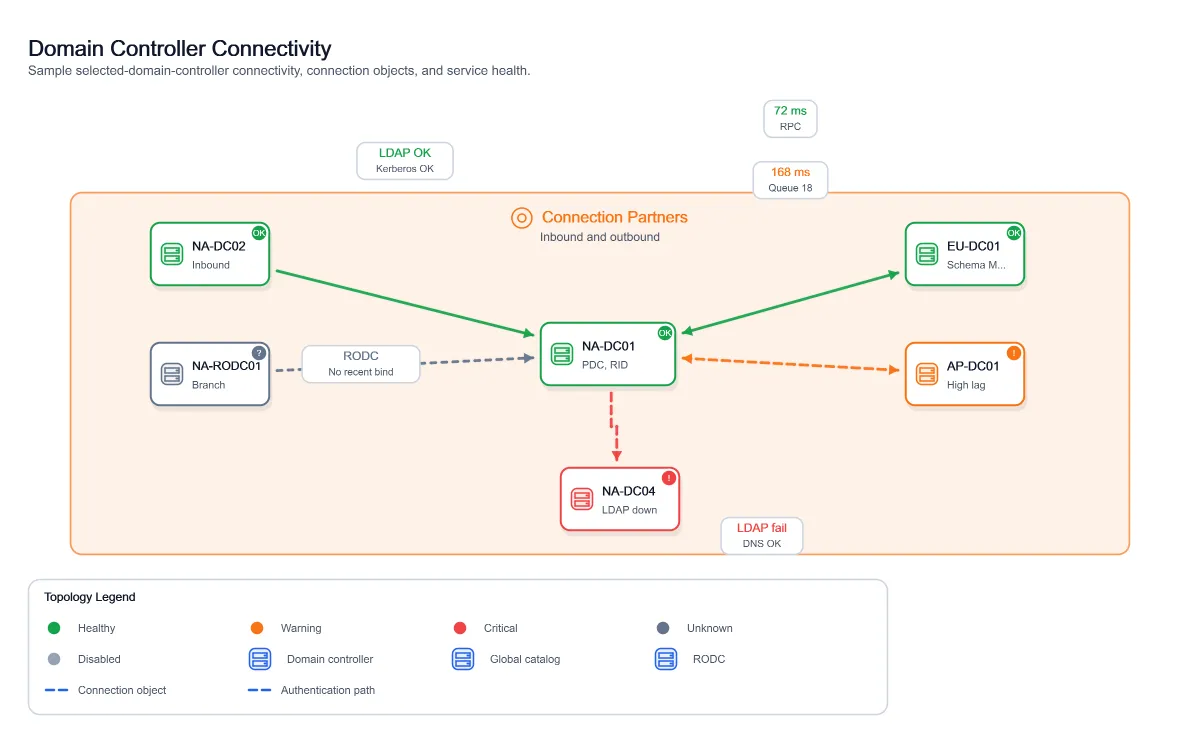Click the orange Warning legend dot
This screenshot has height=743, width=1200.
257,628
